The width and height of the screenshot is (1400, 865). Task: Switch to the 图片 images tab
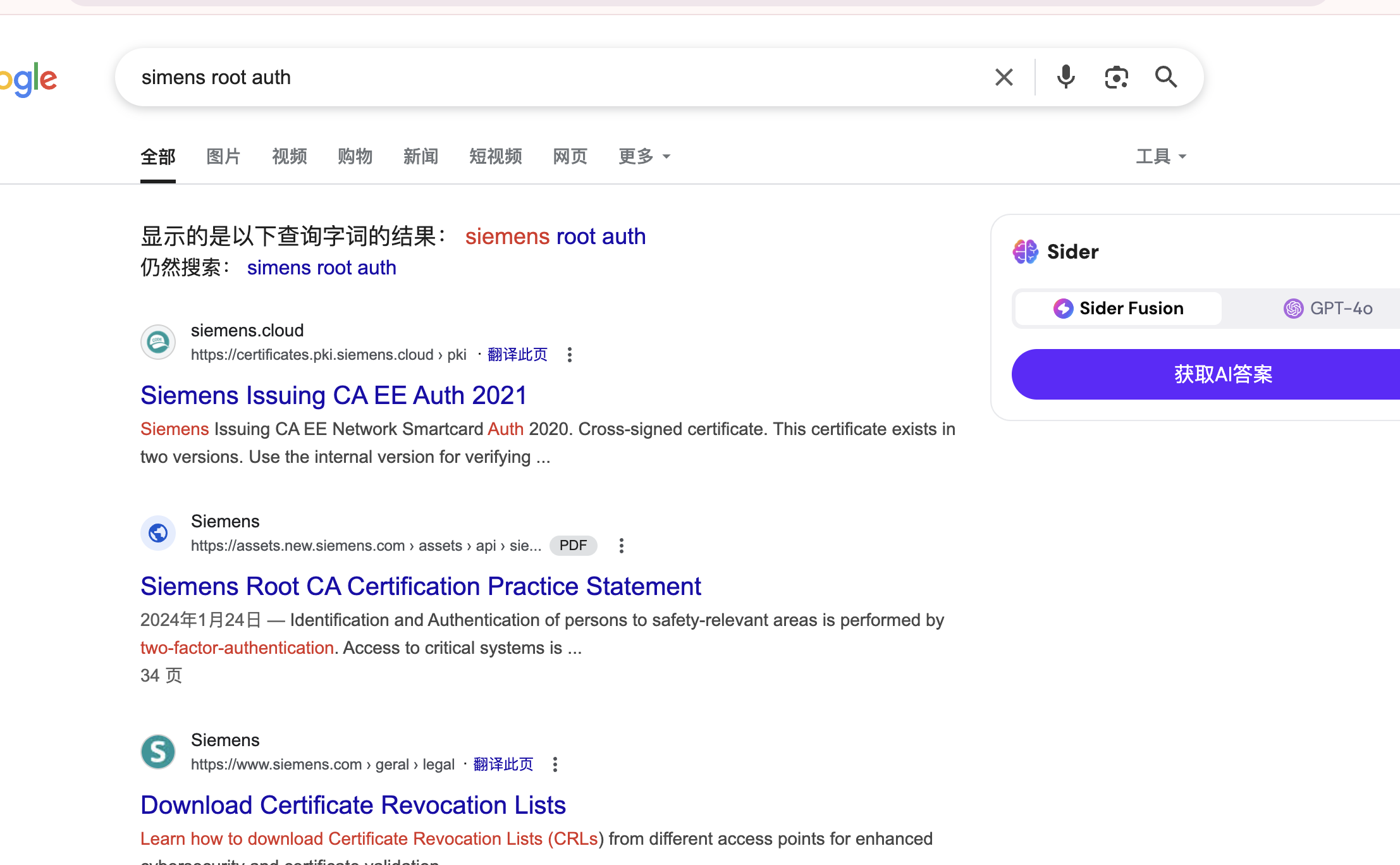tap(224, 156)
